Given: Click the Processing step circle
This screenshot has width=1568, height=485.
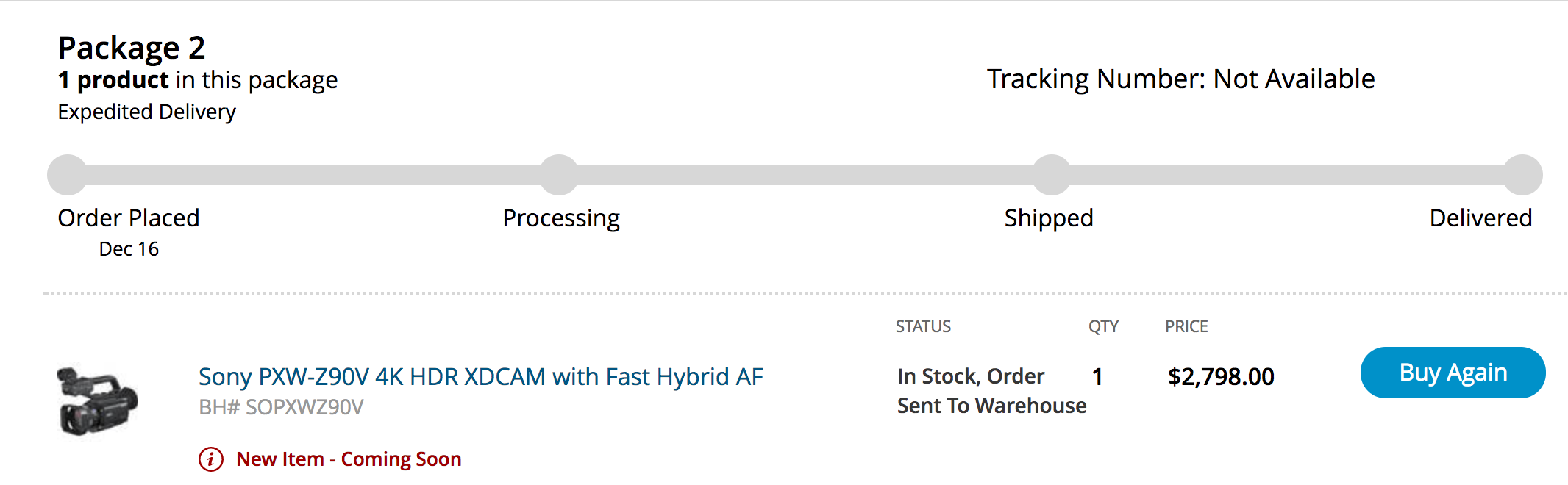Looking at the screenshot, I should pos(560,175).
